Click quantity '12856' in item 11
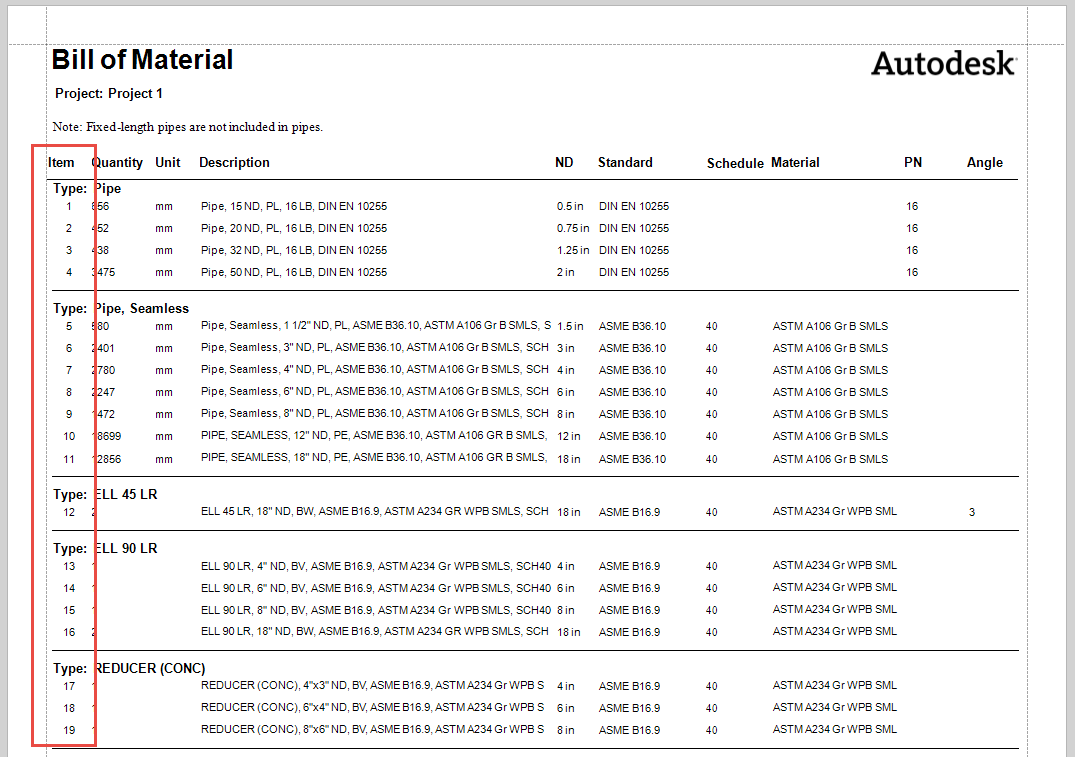Image resolution: width=1075 pixels, height=757 pixels. coord(106,459)
